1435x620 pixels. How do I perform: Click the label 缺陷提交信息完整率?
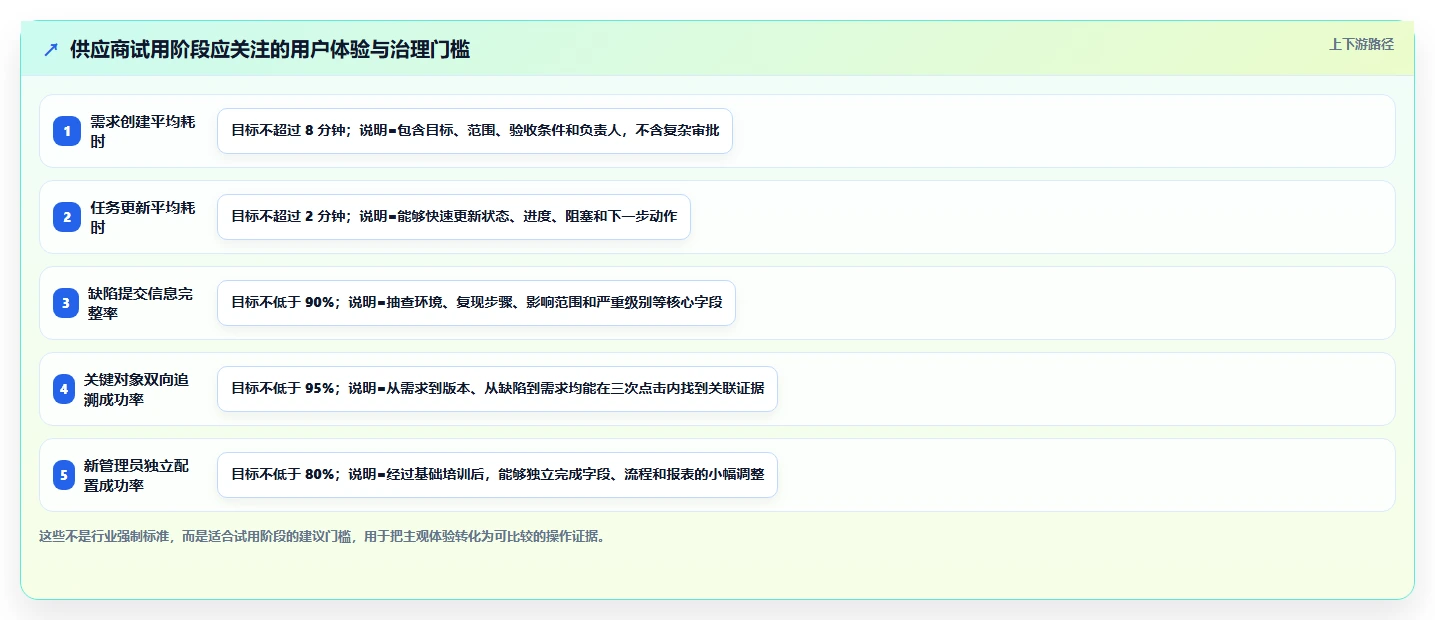(x=142, y=303)
